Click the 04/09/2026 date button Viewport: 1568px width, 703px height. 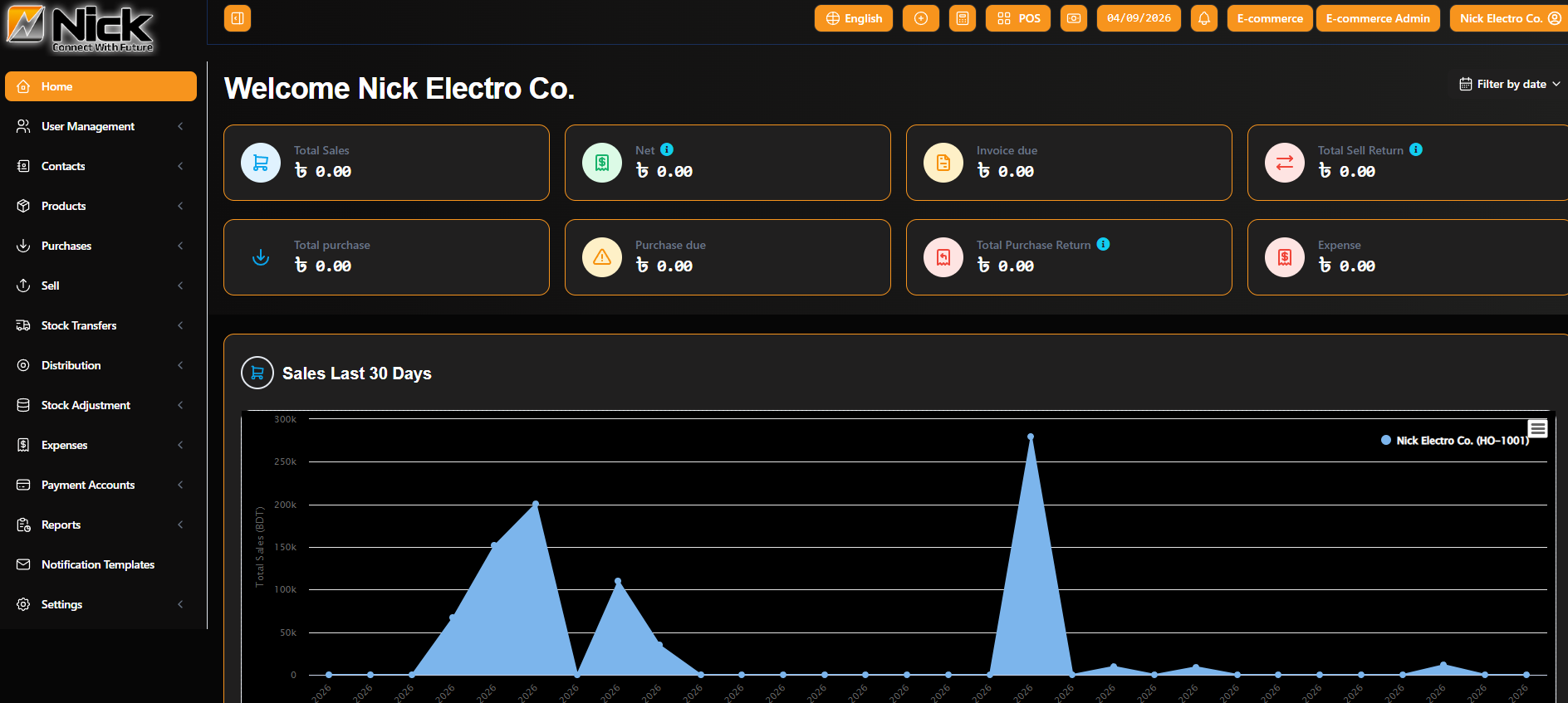pos(1139,18)
